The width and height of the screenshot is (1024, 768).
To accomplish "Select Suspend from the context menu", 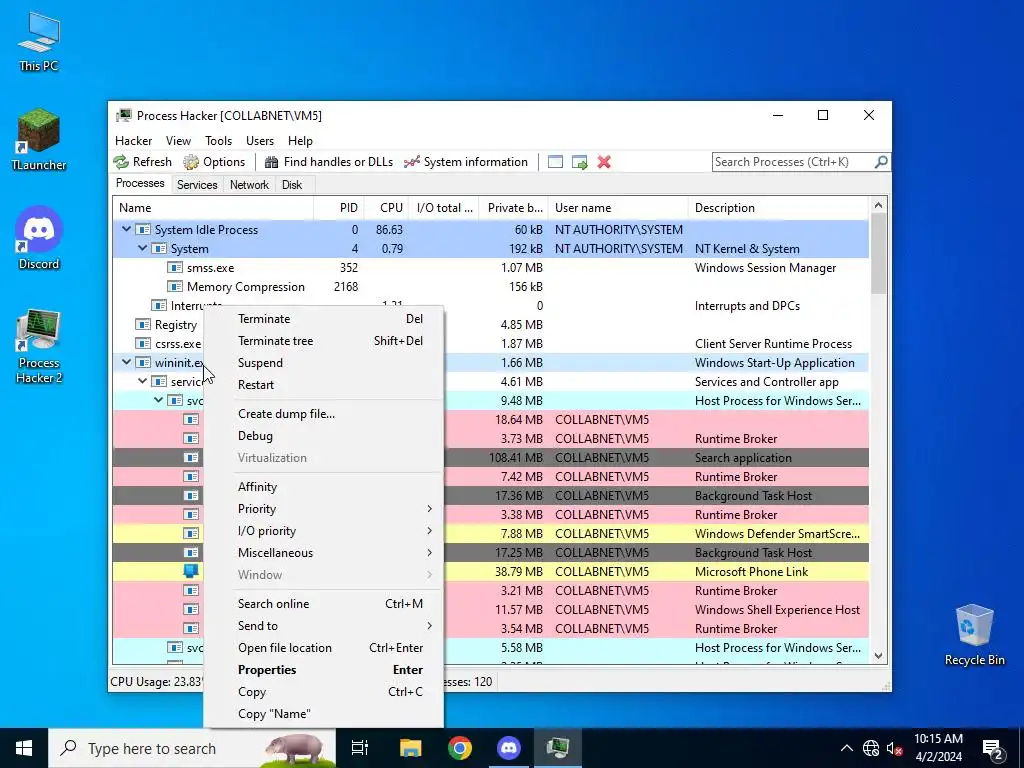I will (324, 363).
